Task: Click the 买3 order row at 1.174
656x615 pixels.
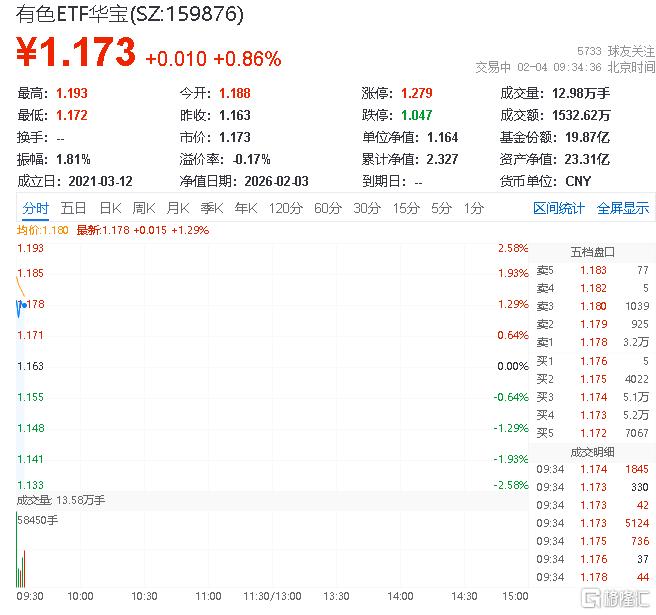Action: click(592, 397)
